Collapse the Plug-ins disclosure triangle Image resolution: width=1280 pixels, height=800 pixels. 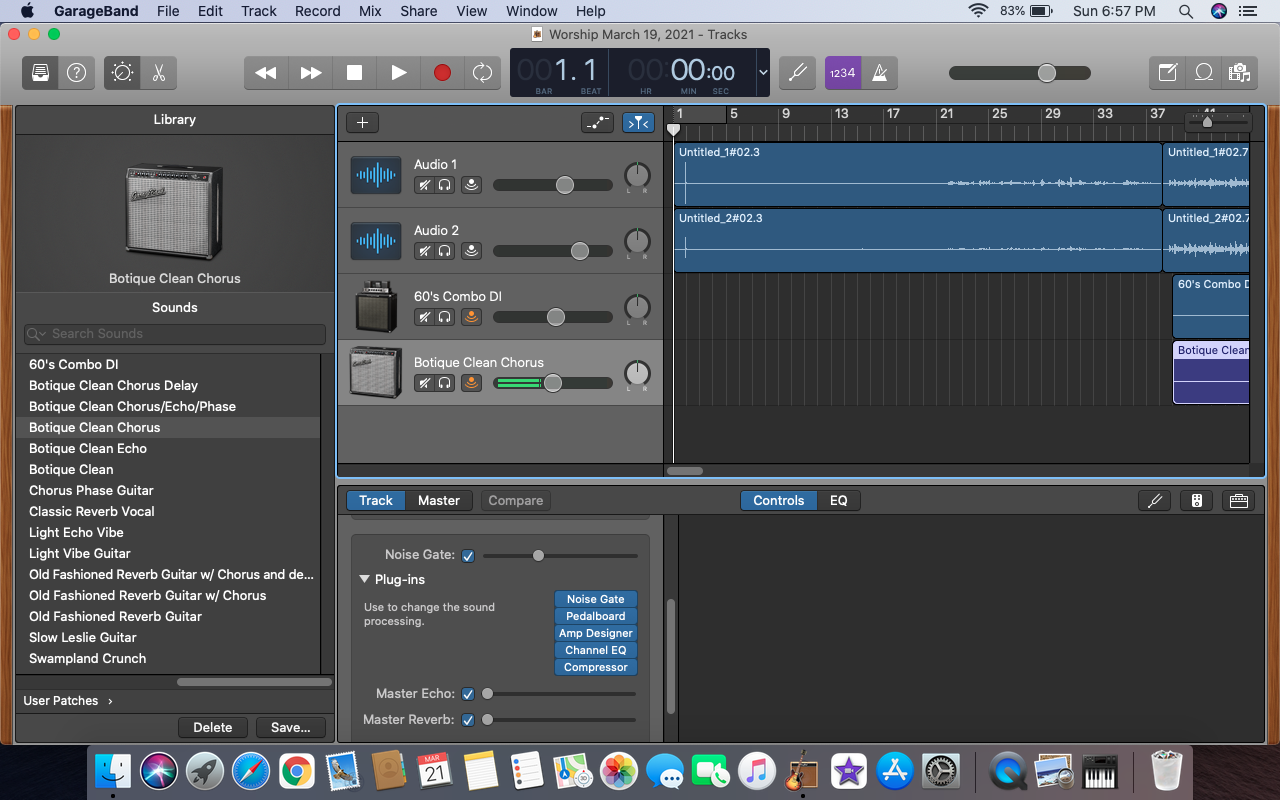(x=365, y=580)
